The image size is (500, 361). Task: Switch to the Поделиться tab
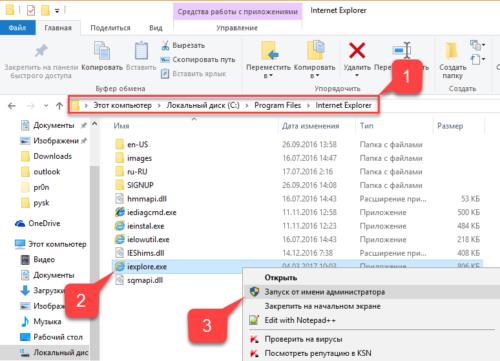pos(110,28)
